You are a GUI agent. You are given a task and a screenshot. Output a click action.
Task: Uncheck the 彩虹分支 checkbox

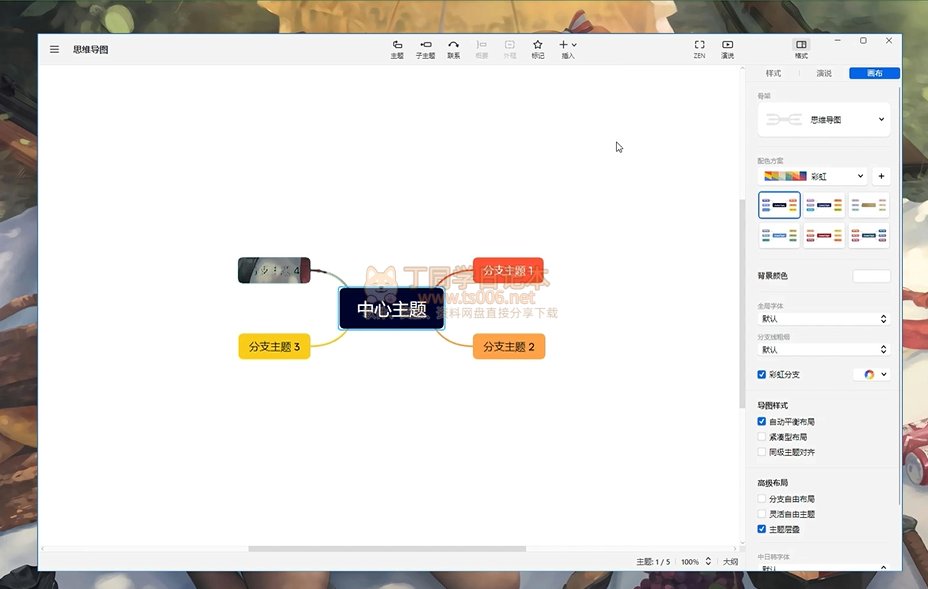(762, 374)
